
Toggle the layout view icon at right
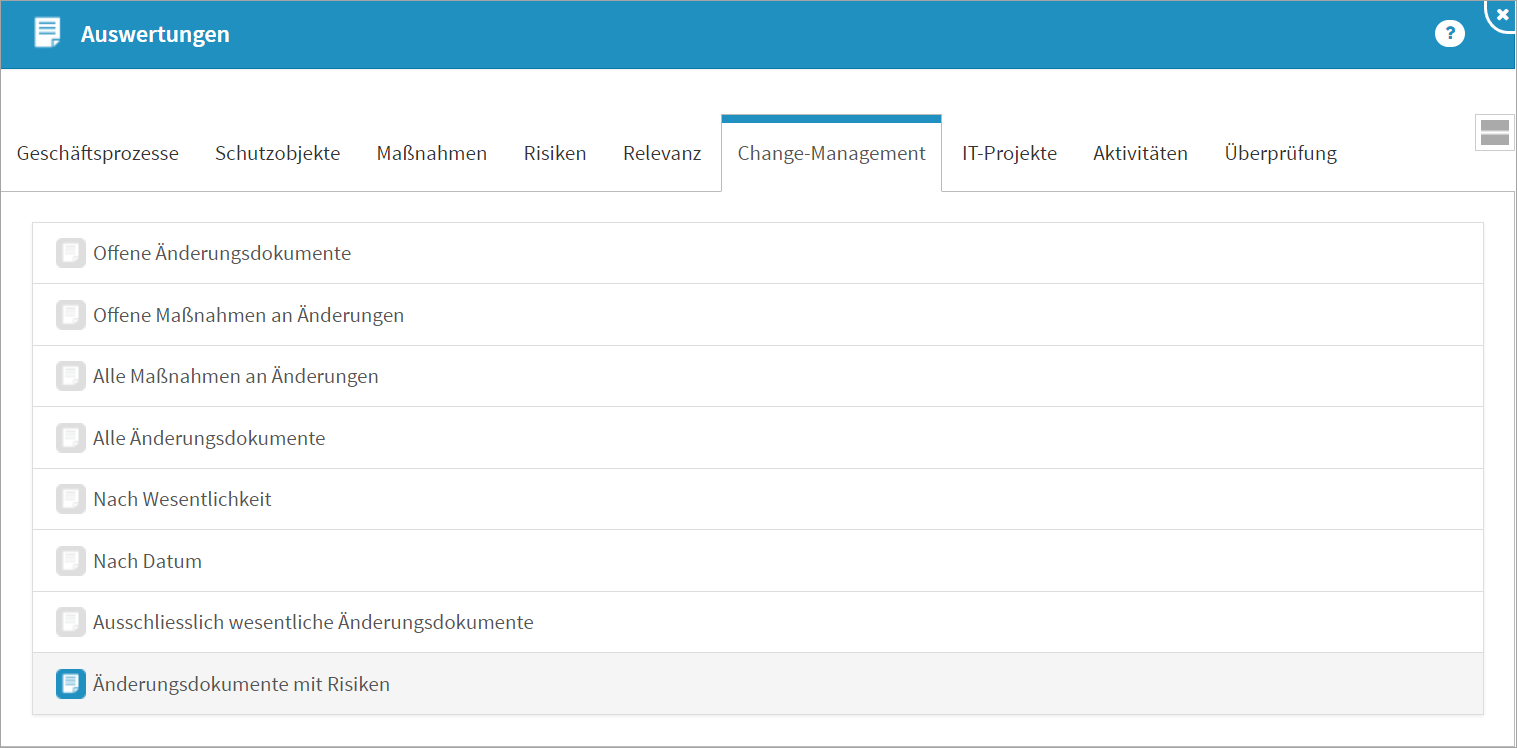click(1494, 132)
